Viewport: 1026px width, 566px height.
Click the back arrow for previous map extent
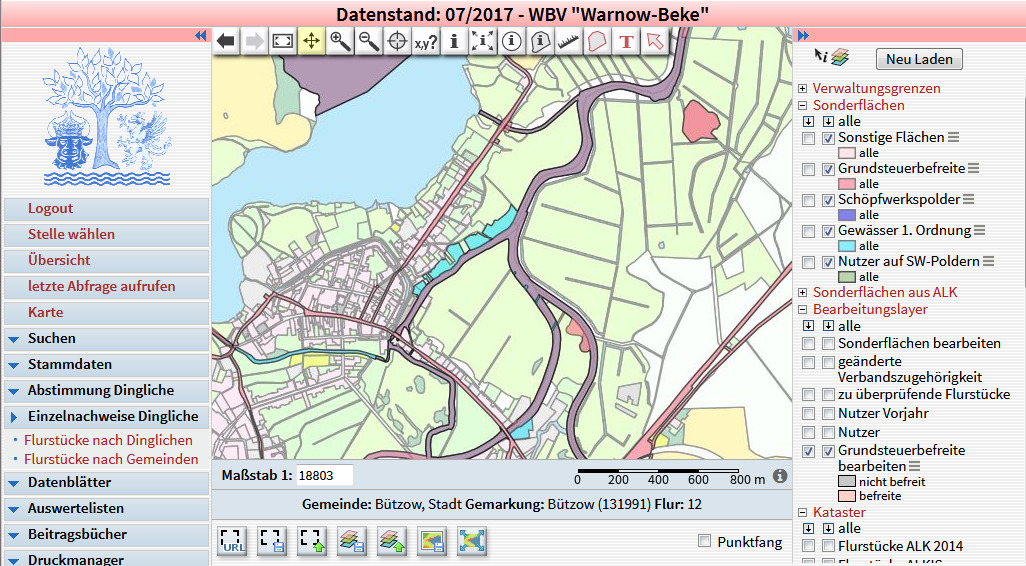pos(226,41)
